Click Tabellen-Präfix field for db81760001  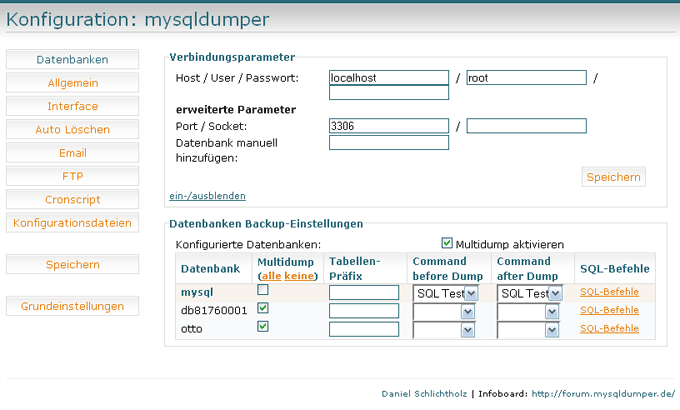click(364, 311)
